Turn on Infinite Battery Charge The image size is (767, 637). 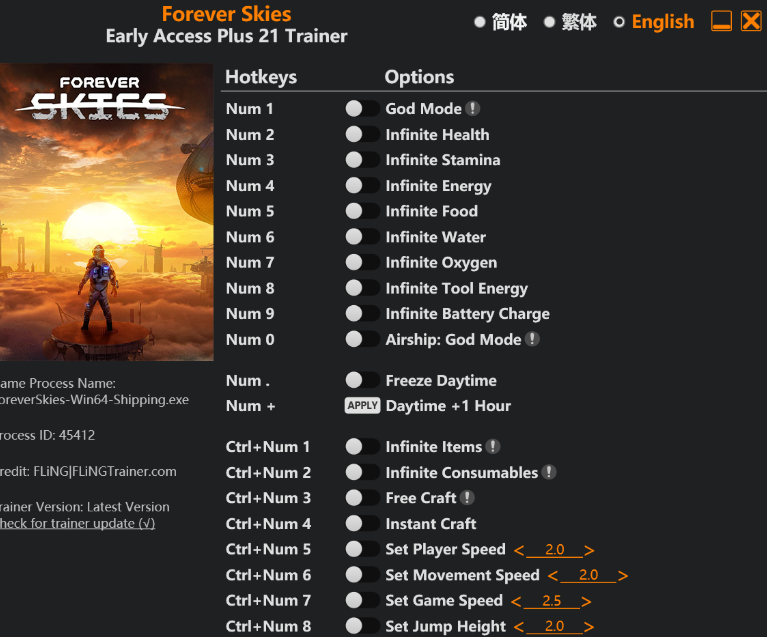pos(362,313)
